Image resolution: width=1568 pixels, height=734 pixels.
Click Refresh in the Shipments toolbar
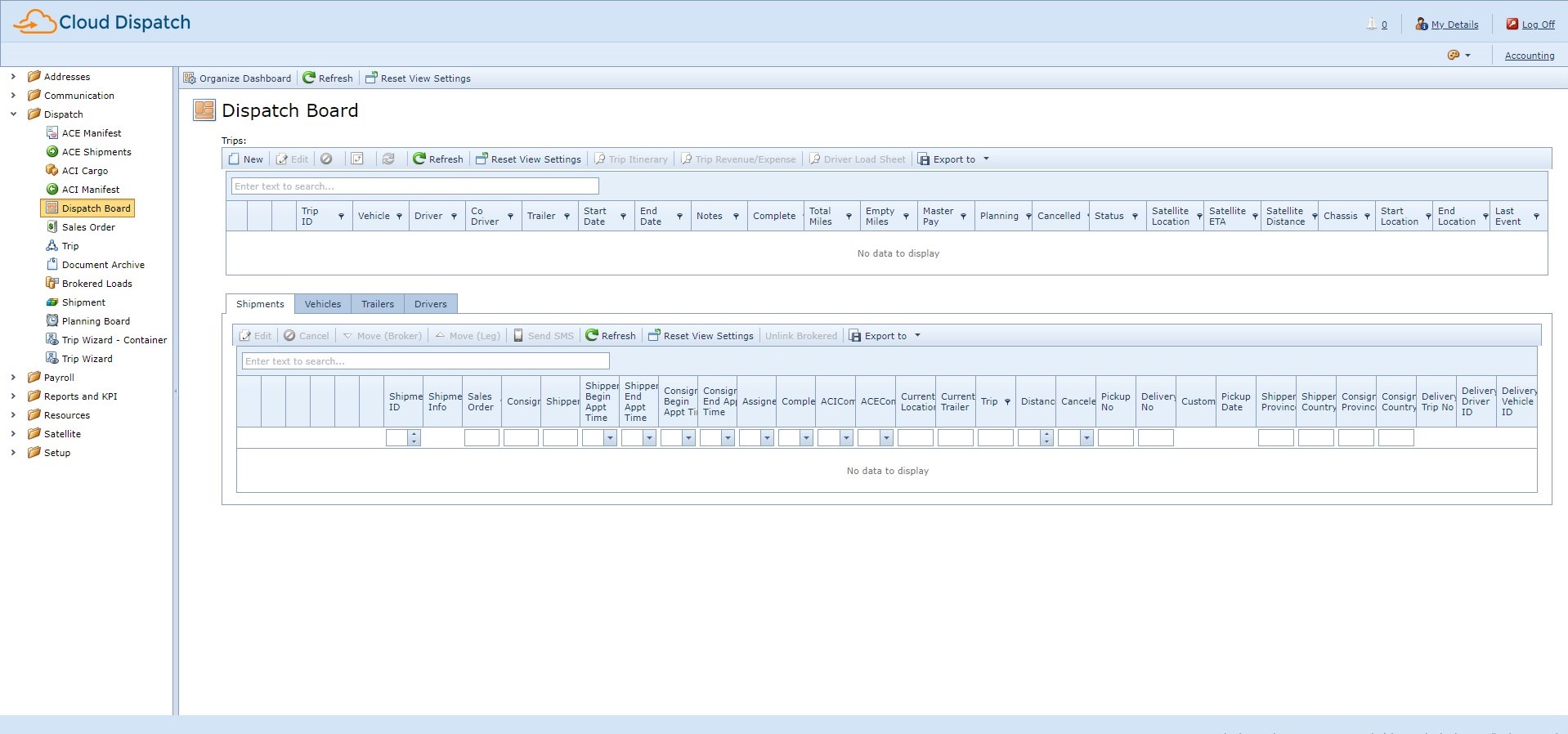[x=611, y=336]
